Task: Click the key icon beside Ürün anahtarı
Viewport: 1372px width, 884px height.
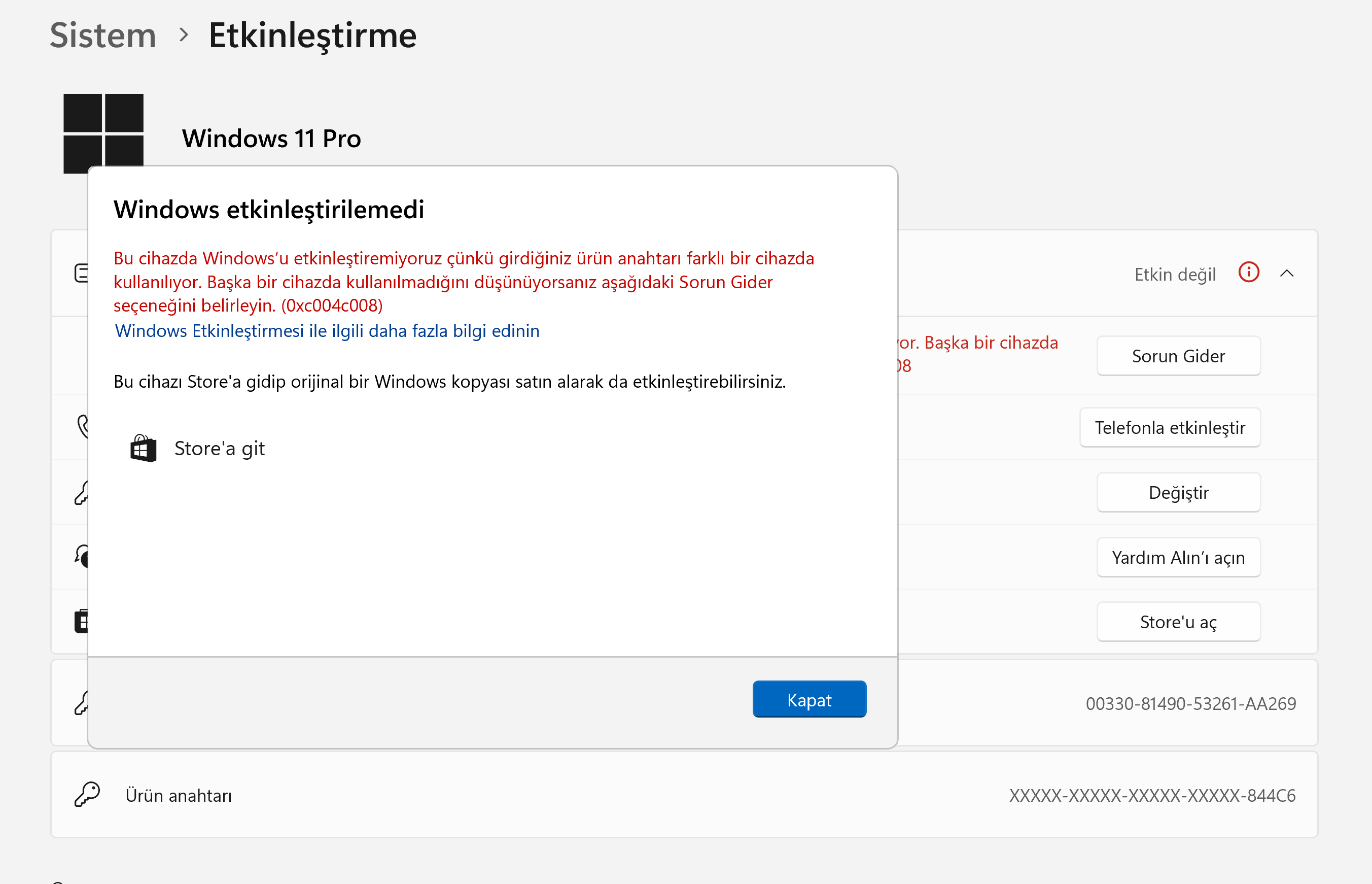Action: (x=87, y=795)
